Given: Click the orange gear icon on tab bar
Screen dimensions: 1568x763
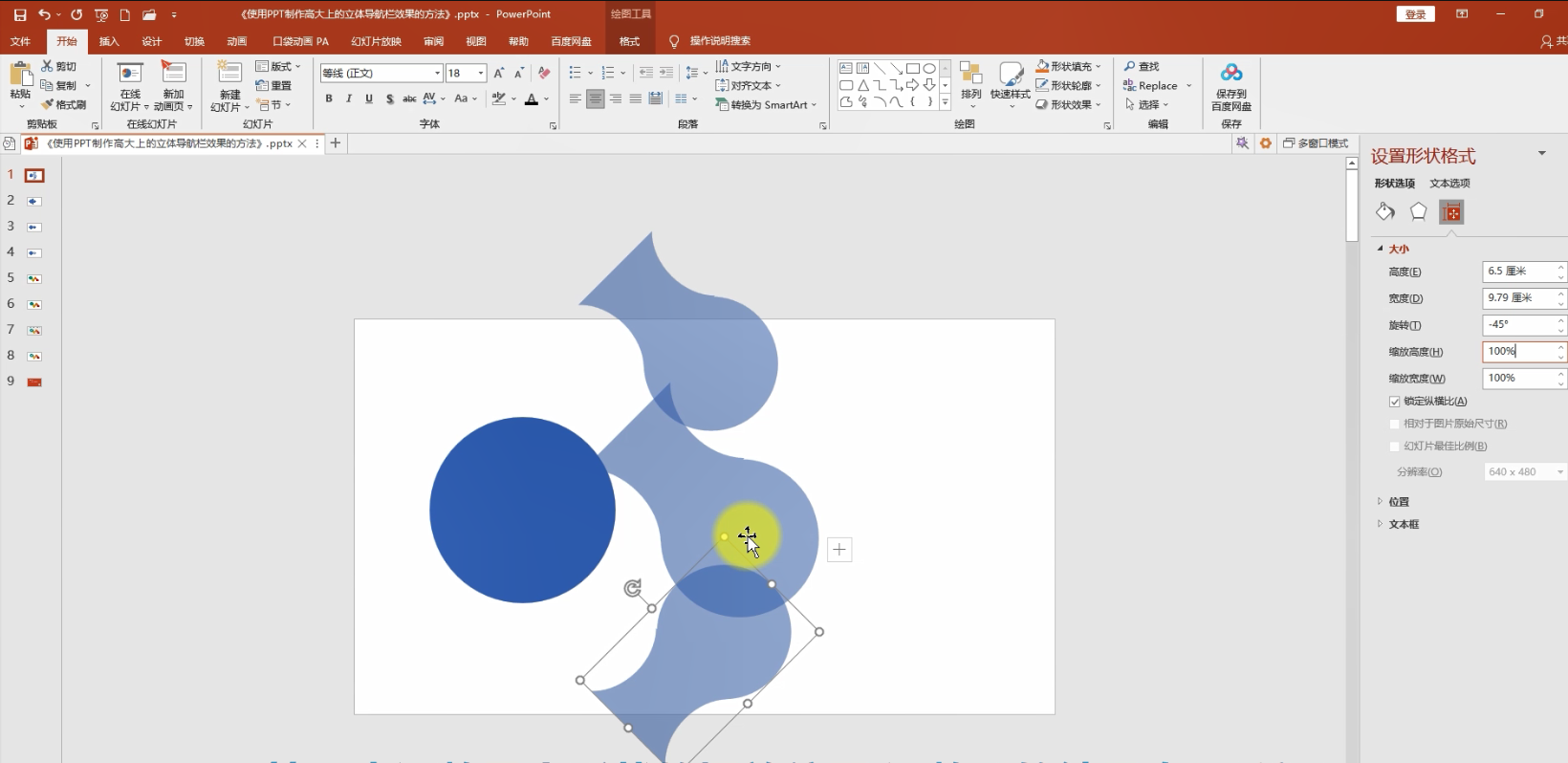Looking at the screenshot, I should pos(1266,143).
